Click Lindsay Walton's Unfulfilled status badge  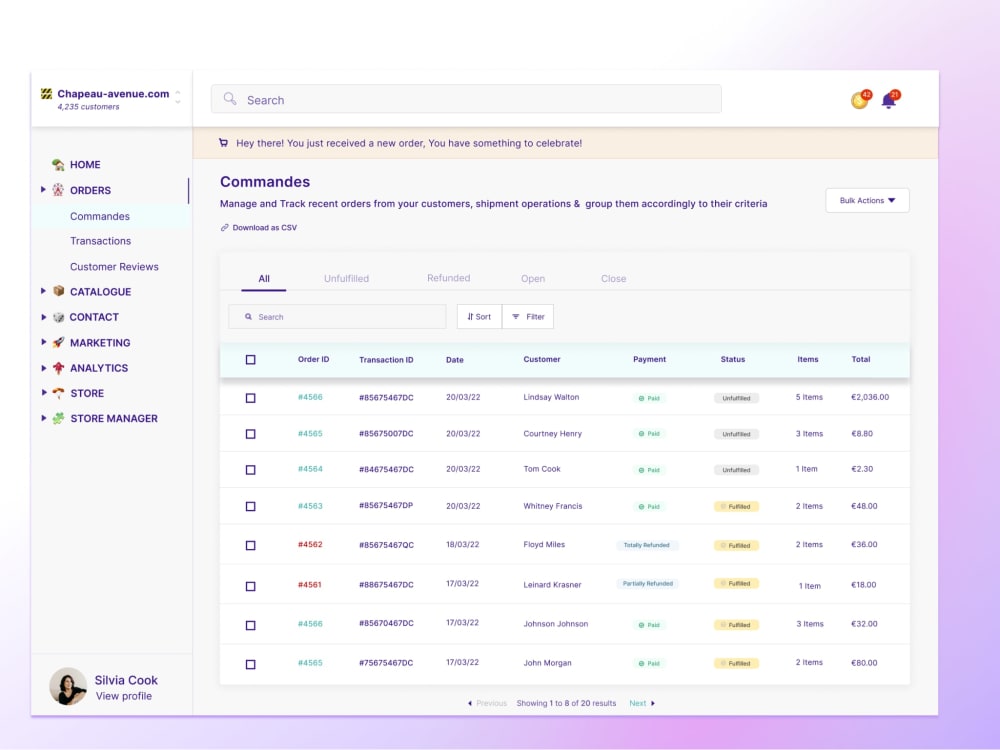click(737, 398)
